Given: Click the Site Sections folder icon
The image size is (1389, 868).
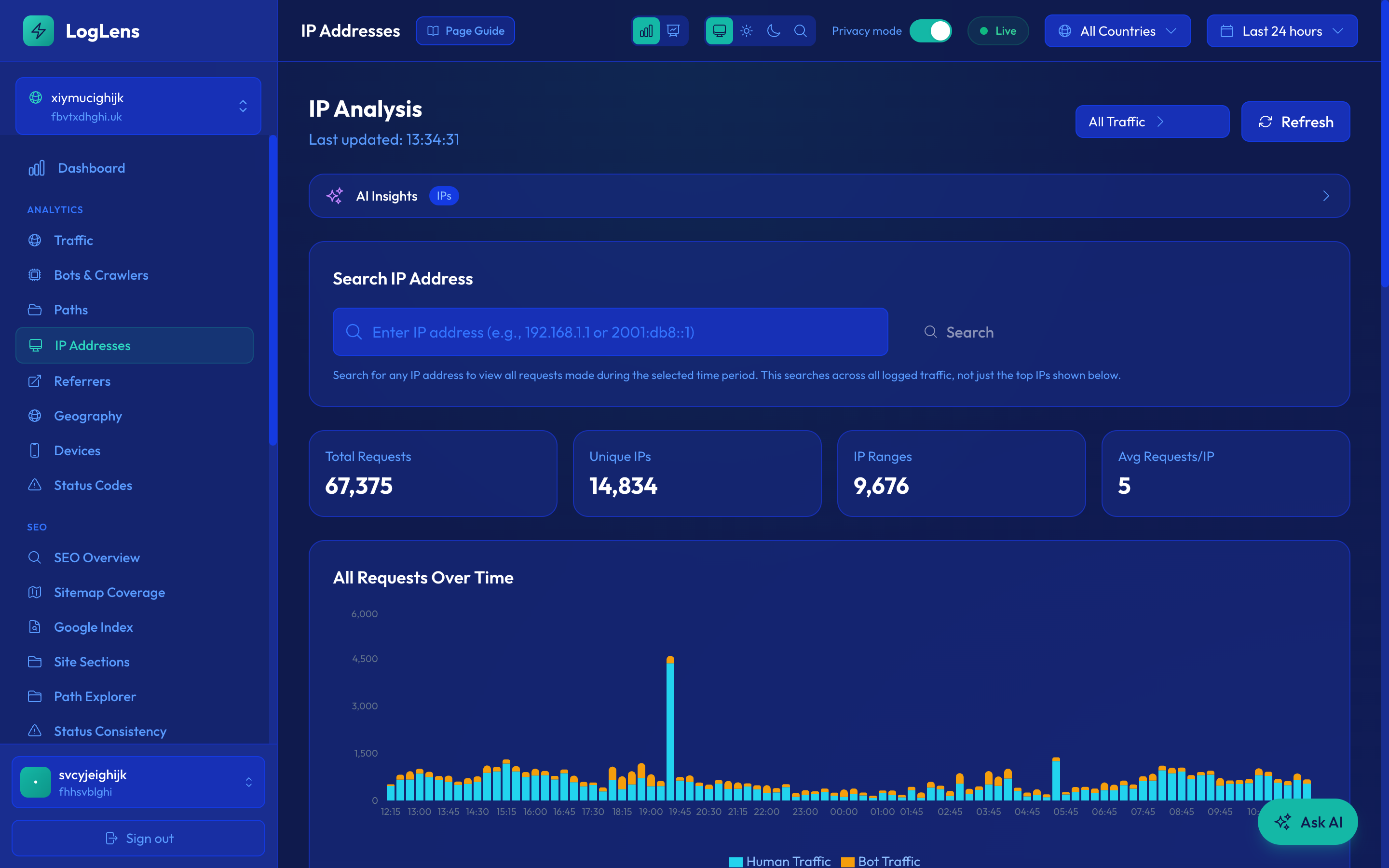Looking at the screenshot, I should click(x=35, y=661).
